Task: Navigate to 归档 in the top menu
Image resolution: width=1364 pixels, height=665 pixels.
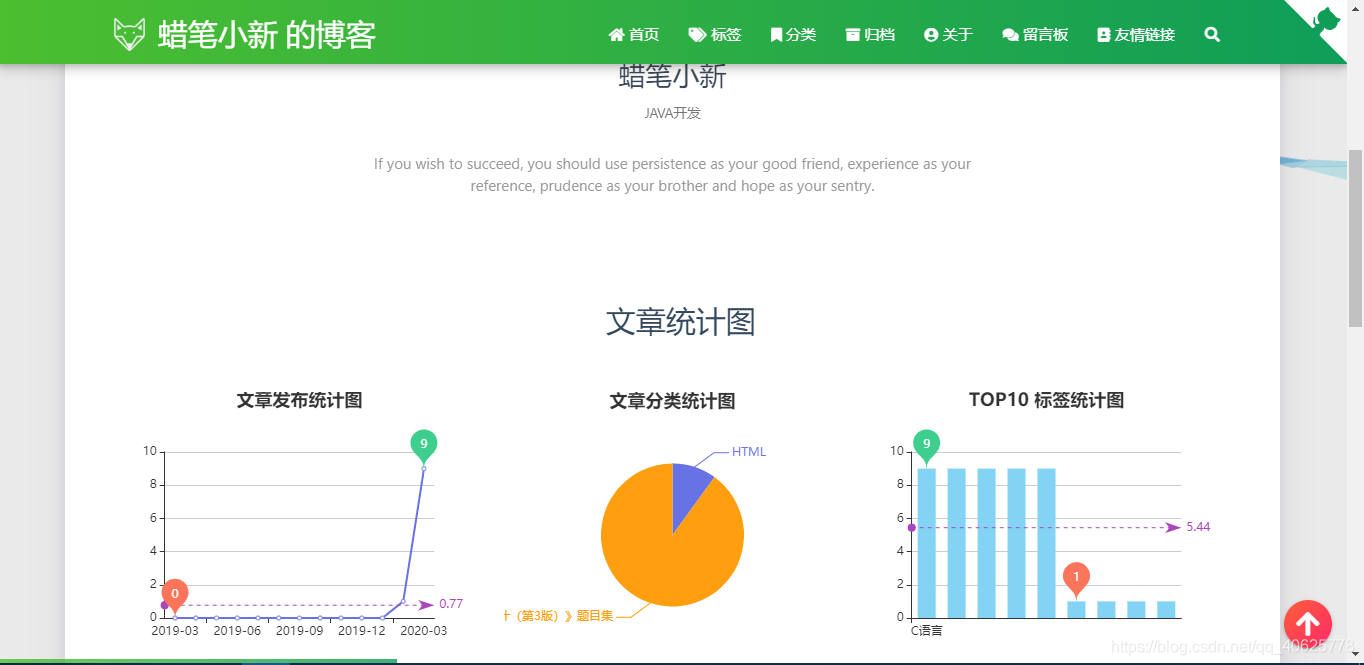Action: [x=878, y=34]
